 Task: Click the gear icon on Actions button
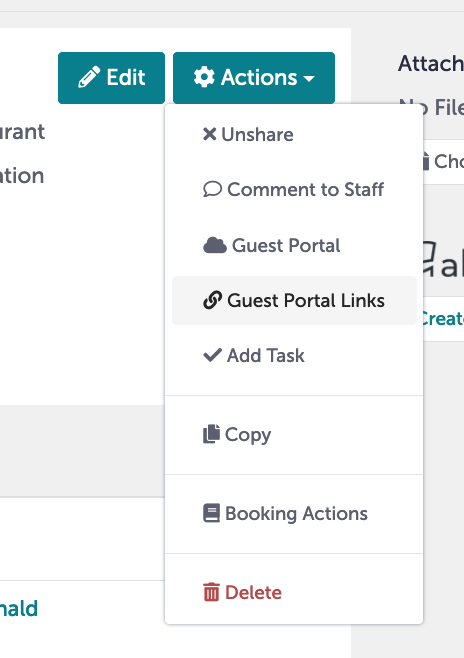point(204,77)
